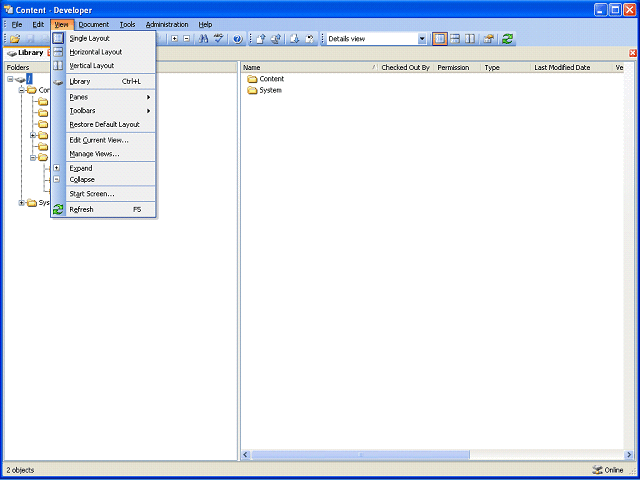Open the Toolbars submenu
Image resolution: width=640 pixels, height=480 pixels.
pyautogui.click(x=110, y=111)
